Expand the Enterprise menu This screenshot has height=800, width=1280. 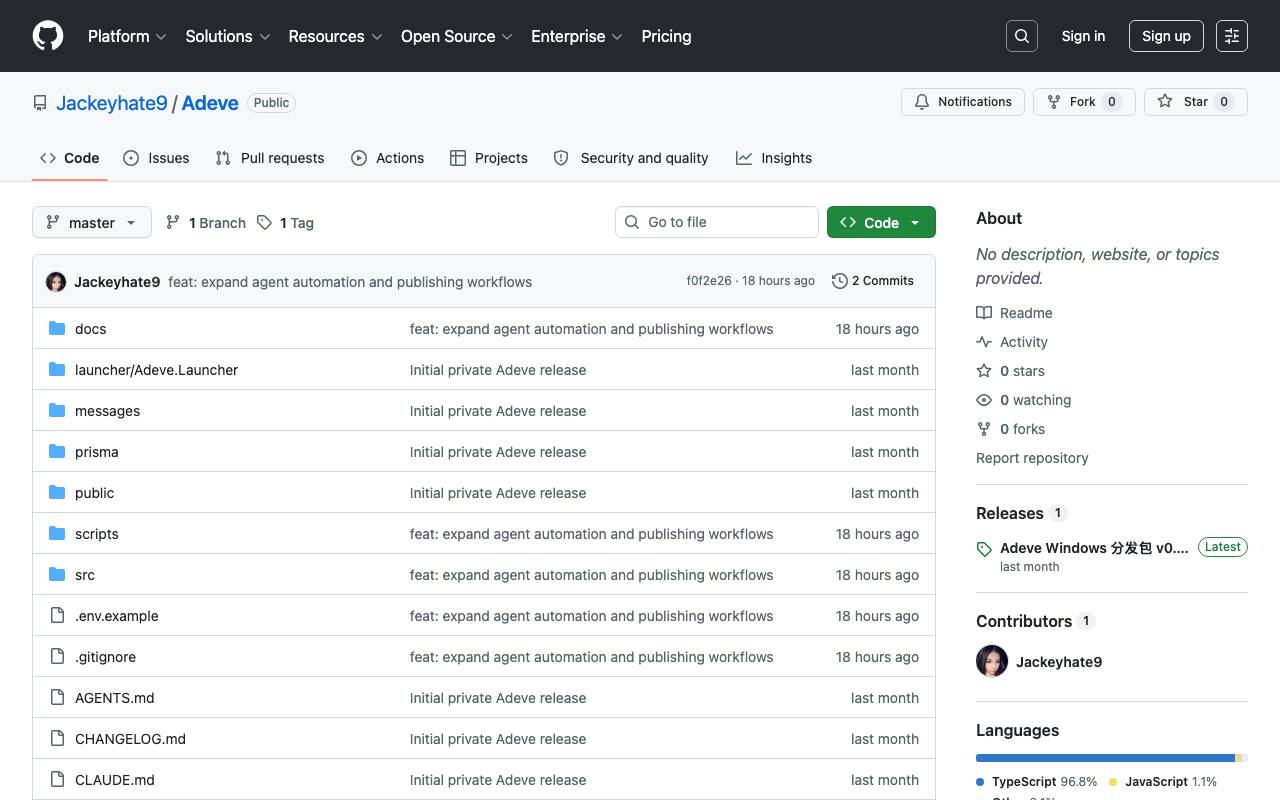pyautogui.click(x=577, y=36)
